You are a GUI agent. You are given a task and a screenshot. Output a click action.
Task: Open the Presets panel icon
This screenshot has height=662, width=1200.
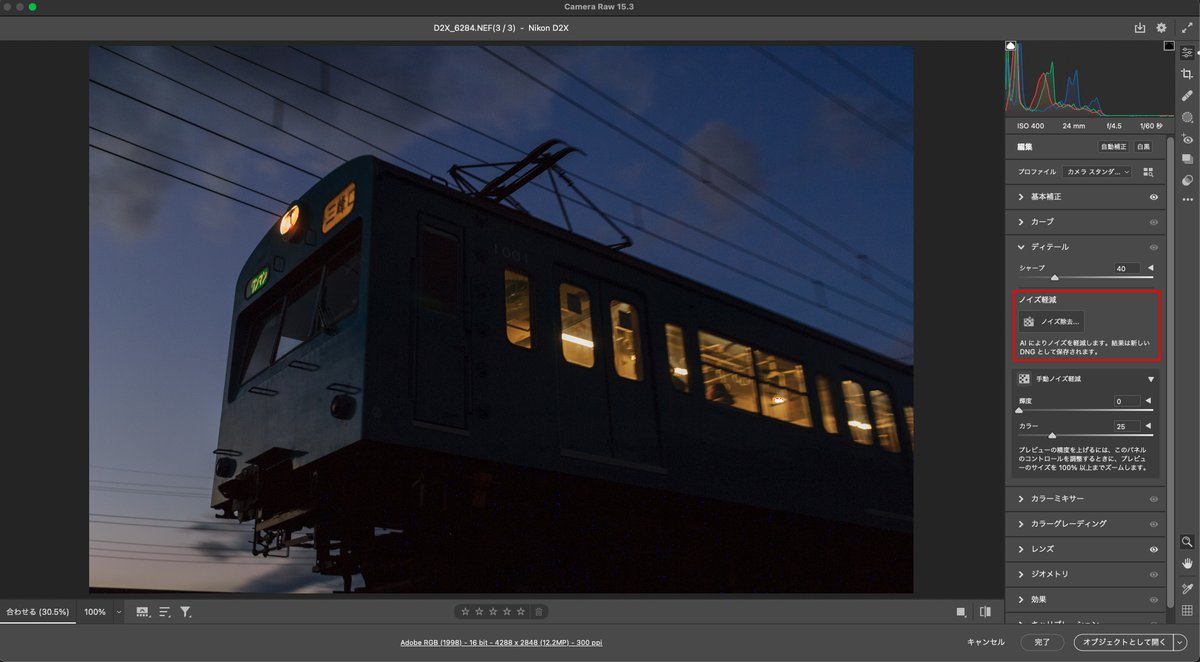click(x=1187, y=181)
